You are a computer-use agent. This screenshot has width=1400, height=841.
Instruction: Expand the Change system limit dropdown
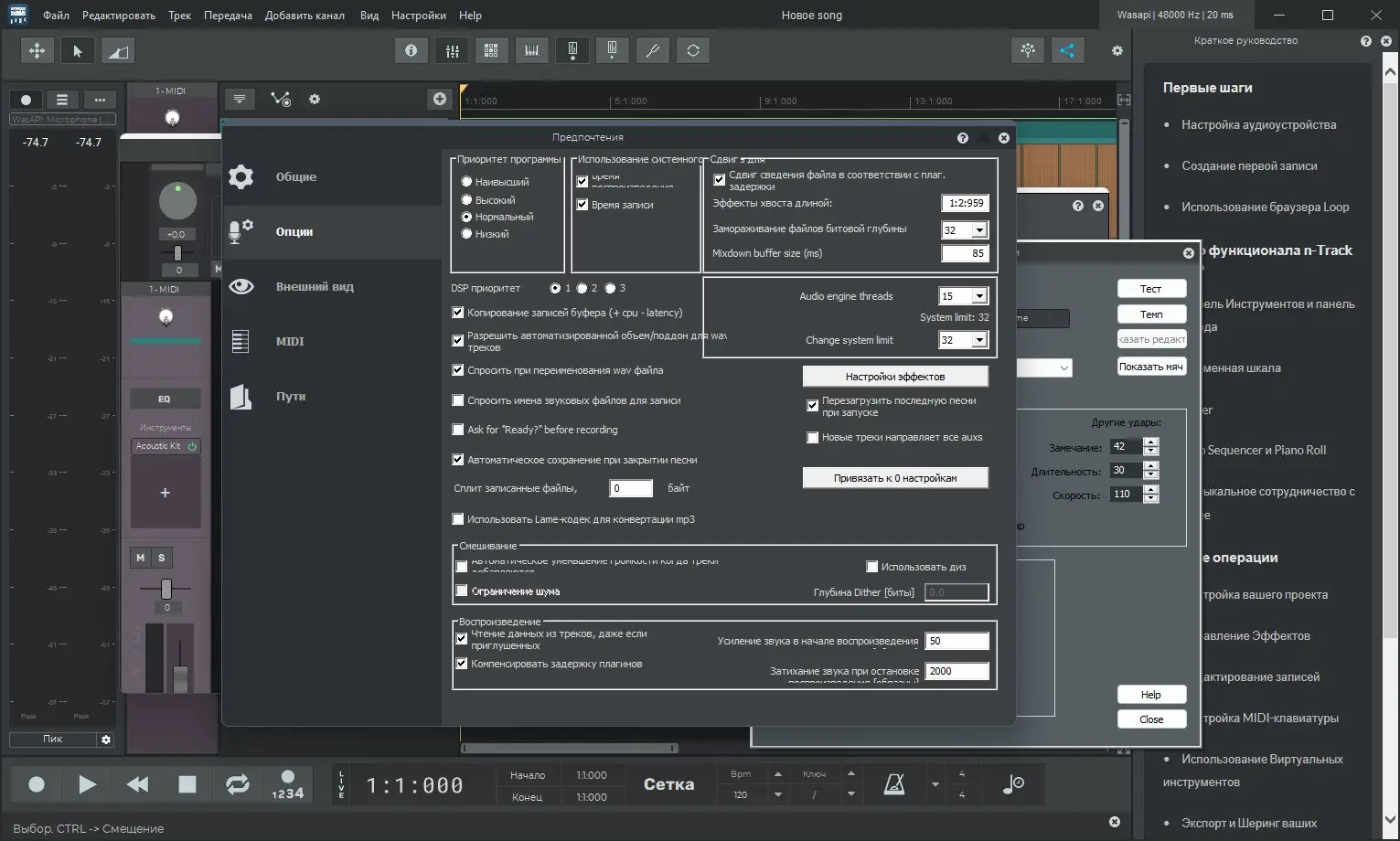(x=978, y=340)
